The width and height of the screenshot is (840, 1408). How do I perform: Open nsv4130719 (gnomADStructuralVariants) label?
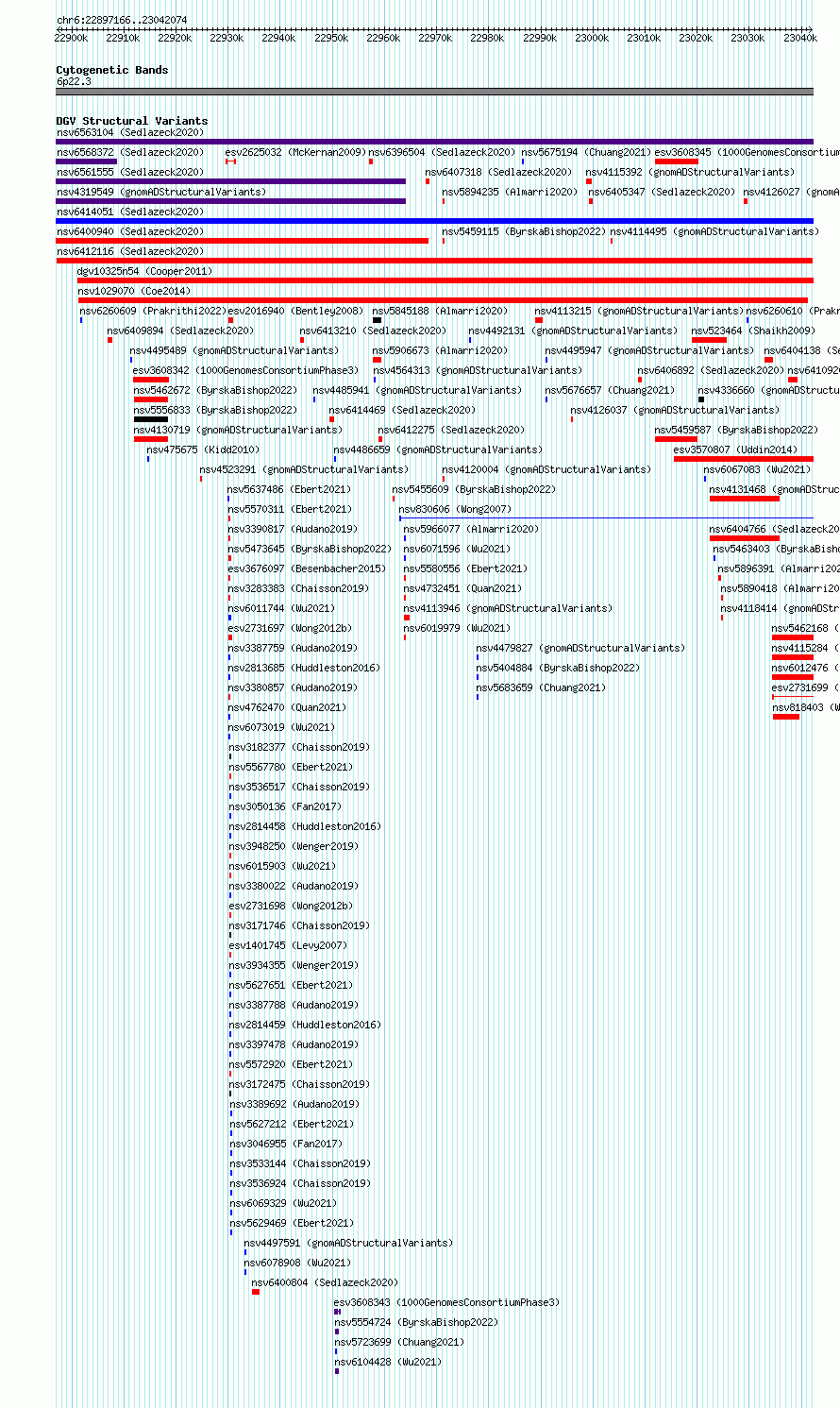pos(238,430)
